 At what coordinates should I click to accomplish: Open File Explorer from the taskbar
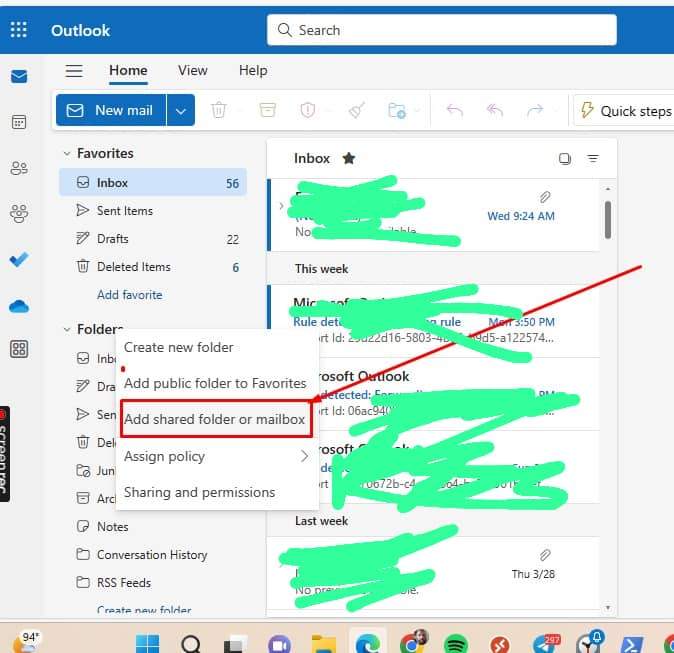[324, 644]
